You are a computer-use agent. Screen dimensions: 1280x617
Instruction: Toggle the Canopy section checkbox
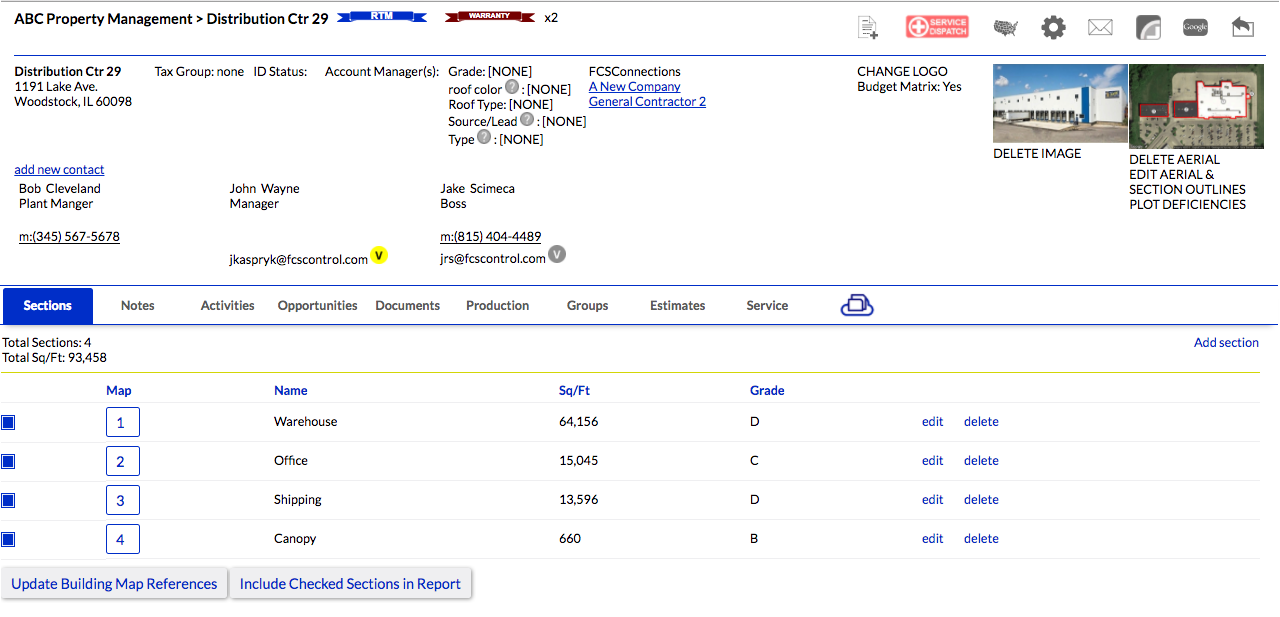(8, 540)
